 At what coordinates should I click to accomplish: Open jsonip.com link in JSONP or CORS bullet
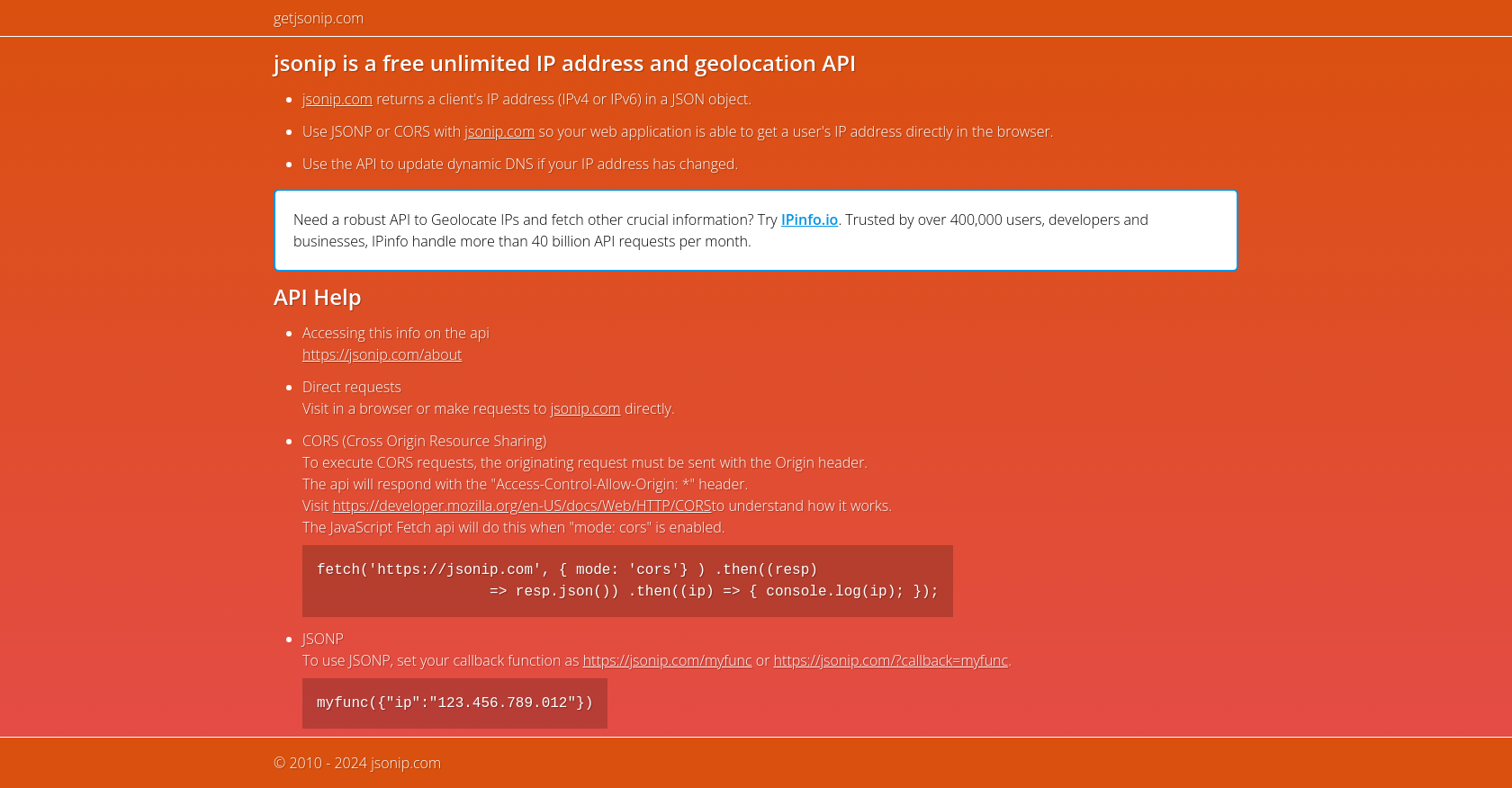coord(499,131)
